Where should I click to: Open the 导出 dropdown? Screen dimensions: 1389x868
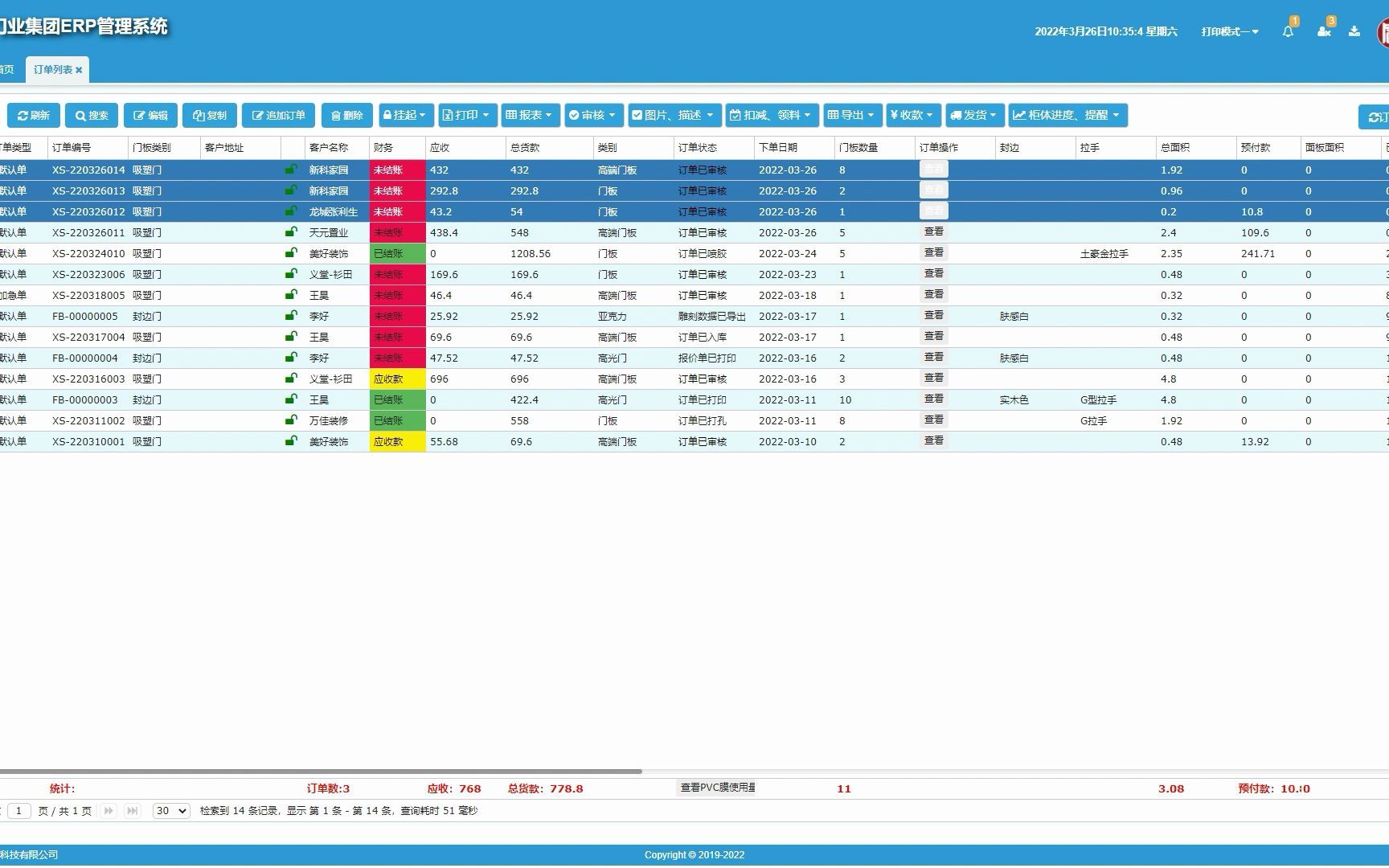click(x=853, y=115)
